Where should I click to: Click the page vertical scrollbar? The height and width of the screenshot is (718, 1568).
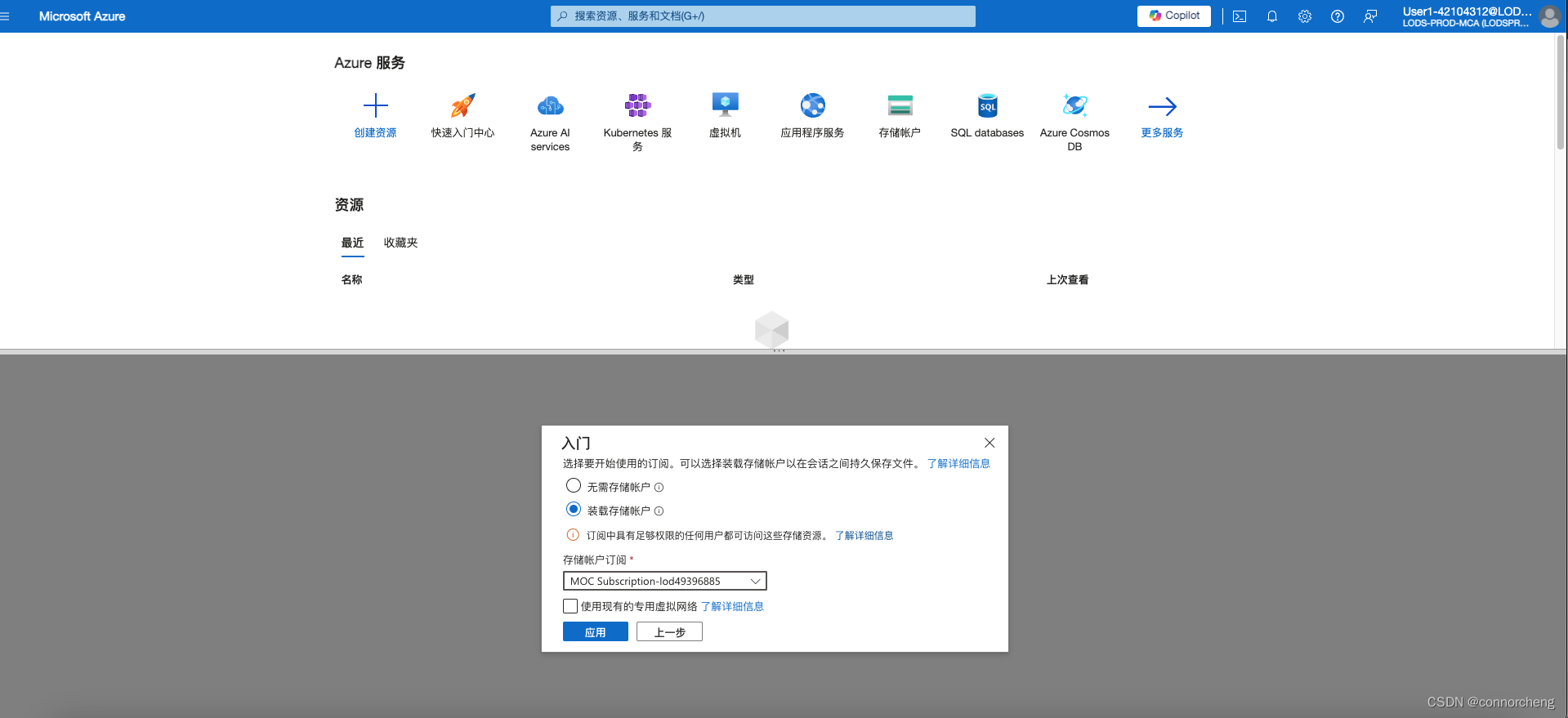tap(1560, 91)
